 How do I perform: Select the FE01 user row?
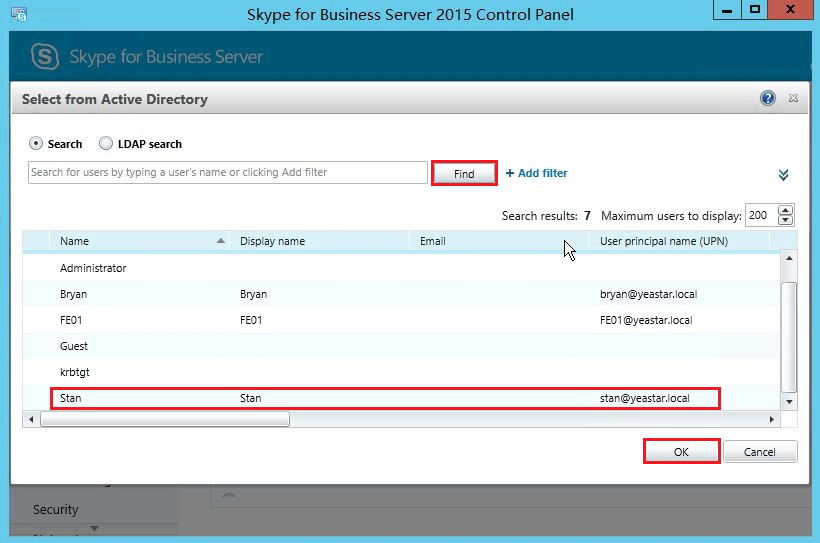(402, 320)
